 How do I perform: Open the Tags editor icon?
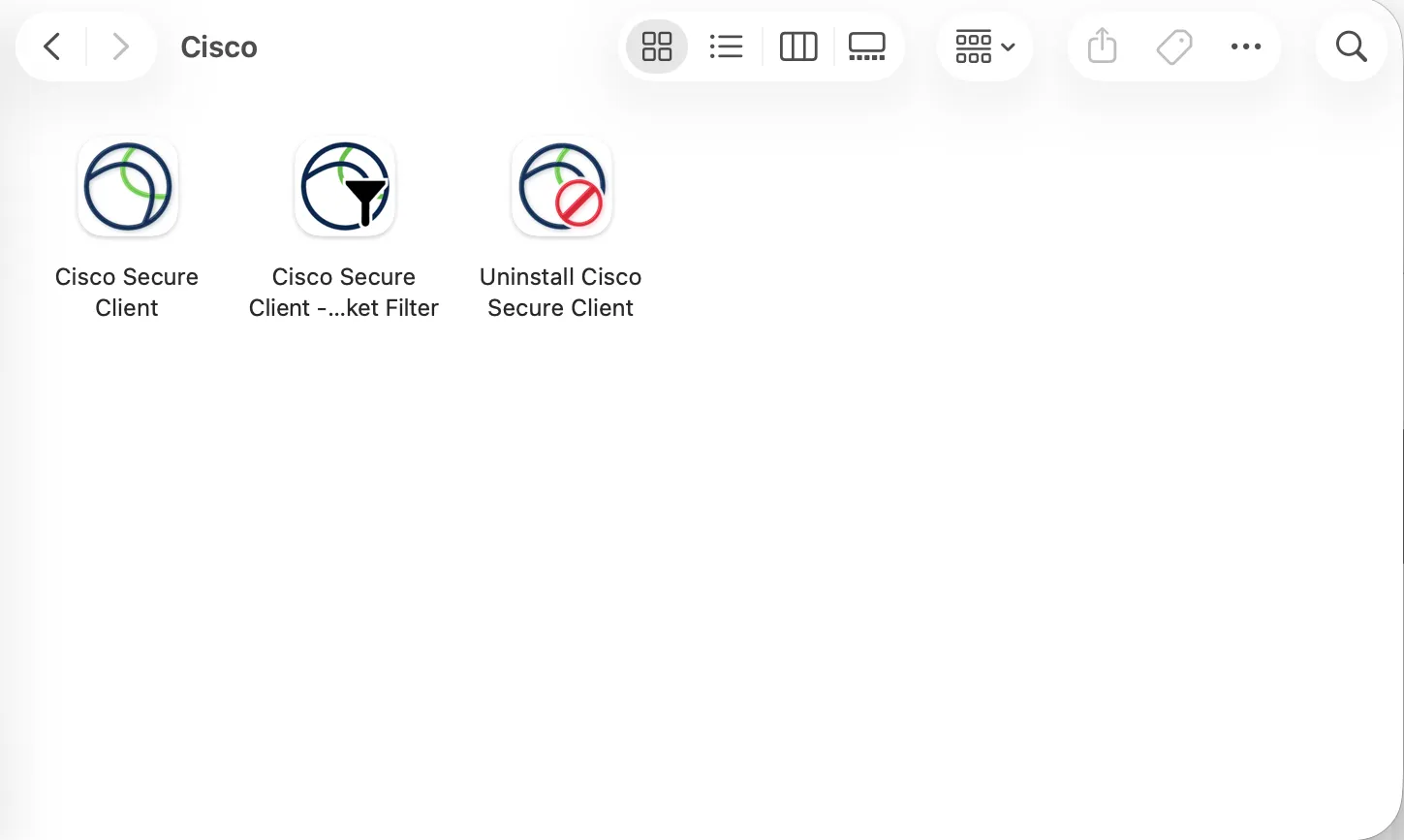pyautogui.click(x=1174, y=47)
